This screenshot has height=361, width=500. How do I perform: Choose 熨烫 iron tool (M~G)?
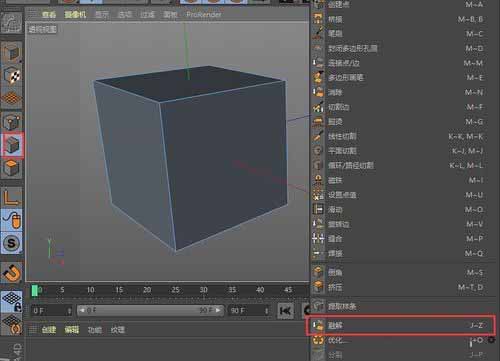pyautogui.click(x=404, y=122)
